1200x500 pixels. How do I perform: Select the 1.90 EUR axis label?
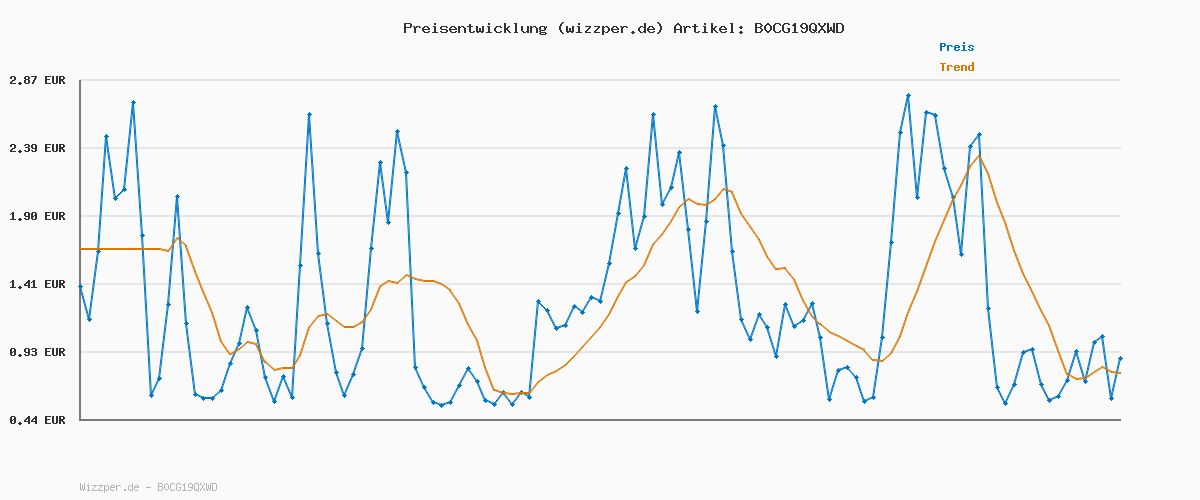37,216
